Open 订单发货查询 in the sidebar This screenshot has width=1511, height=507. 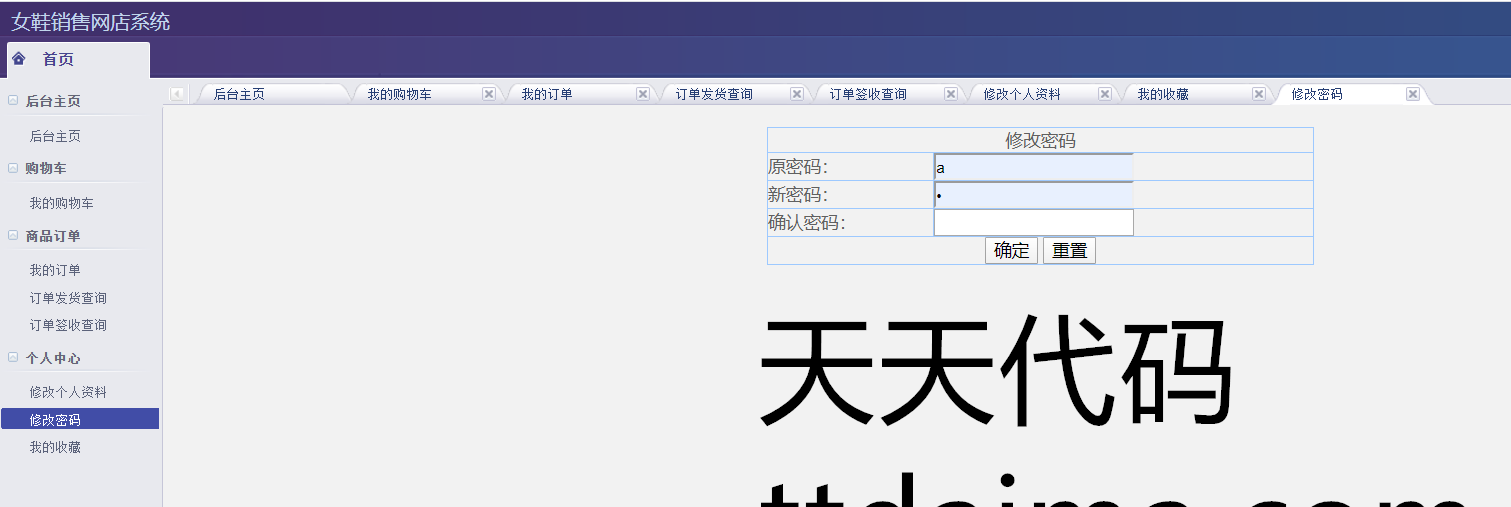(68, 298)
